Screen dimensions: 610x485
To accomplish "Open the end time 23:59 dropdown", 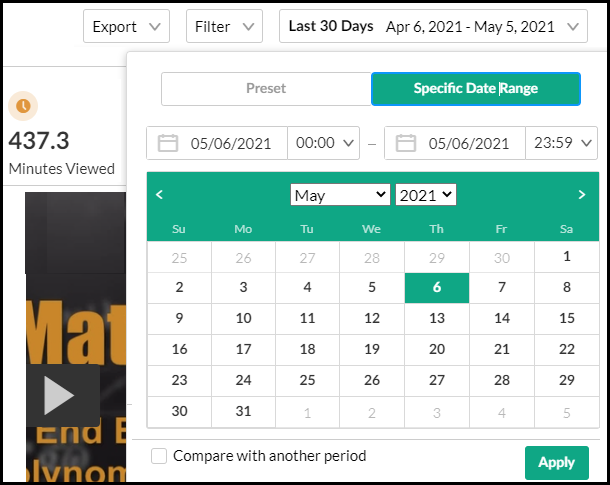I will (x=561, y=143).
